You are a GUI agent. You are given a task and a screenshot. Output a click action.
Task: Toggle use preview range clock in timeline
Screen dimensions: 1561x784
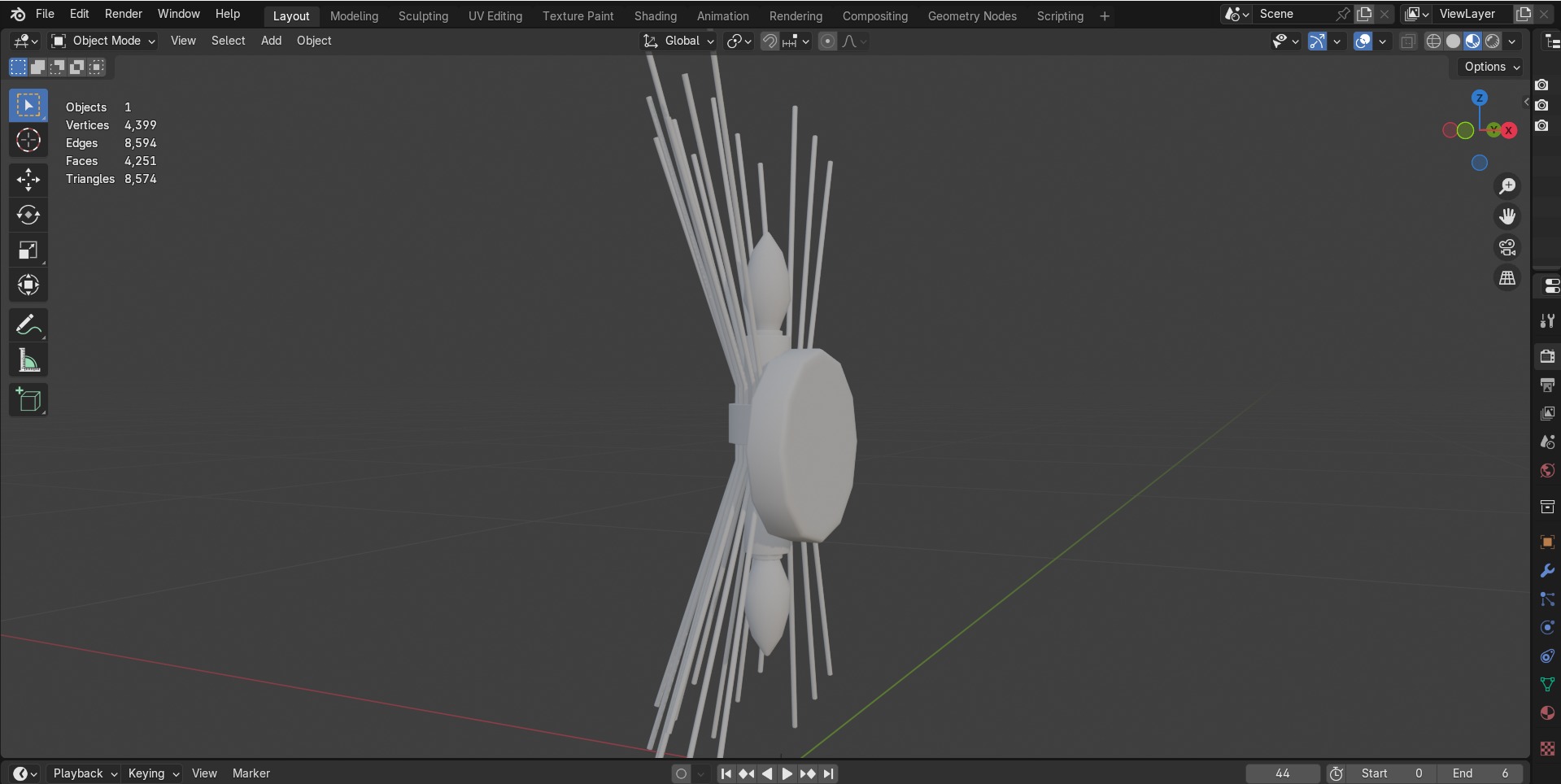tap(1336, 773)
